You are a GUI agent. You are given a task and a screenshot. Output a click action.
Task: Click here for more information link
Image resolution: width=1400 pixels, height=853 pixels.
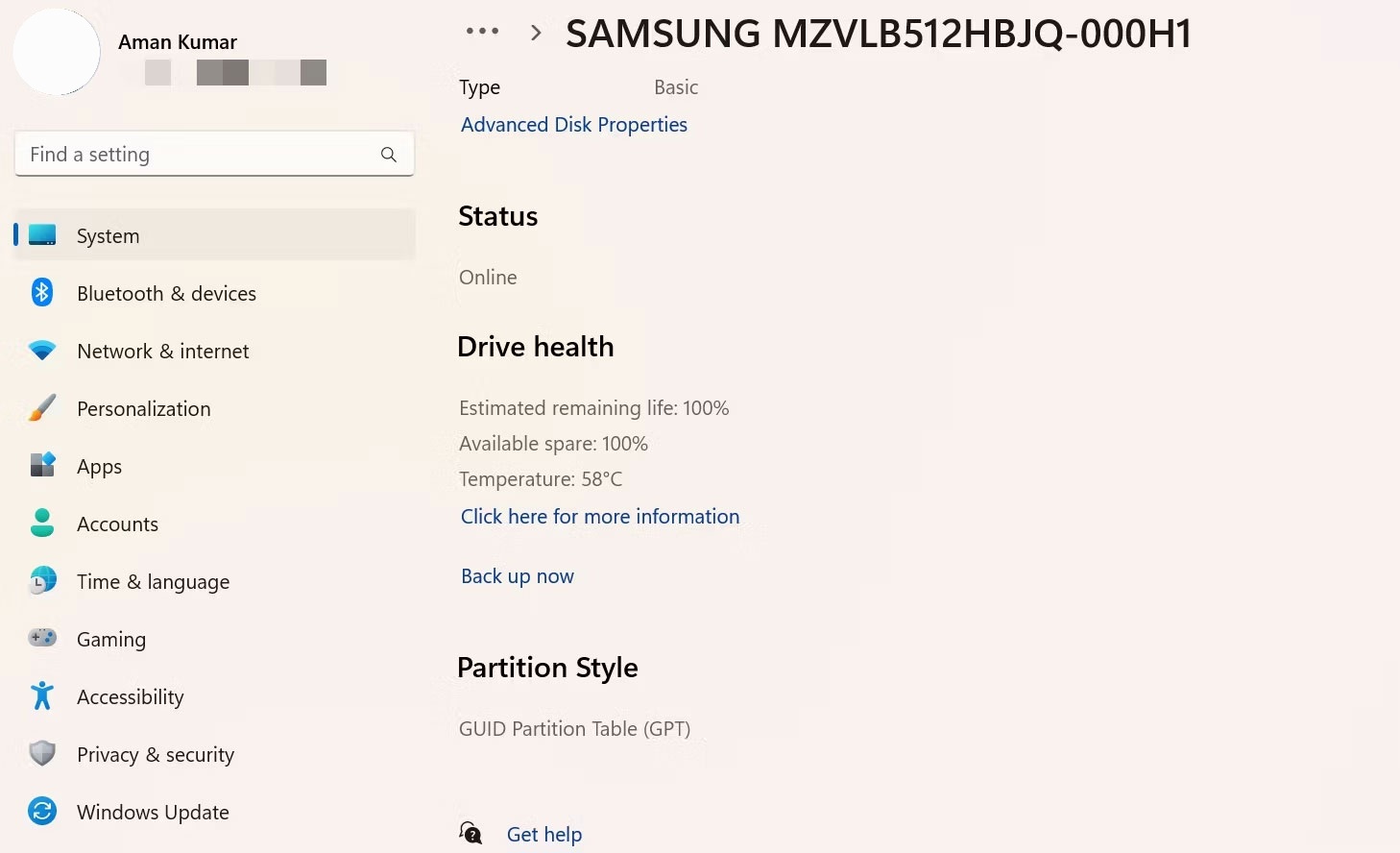[600, 517]
